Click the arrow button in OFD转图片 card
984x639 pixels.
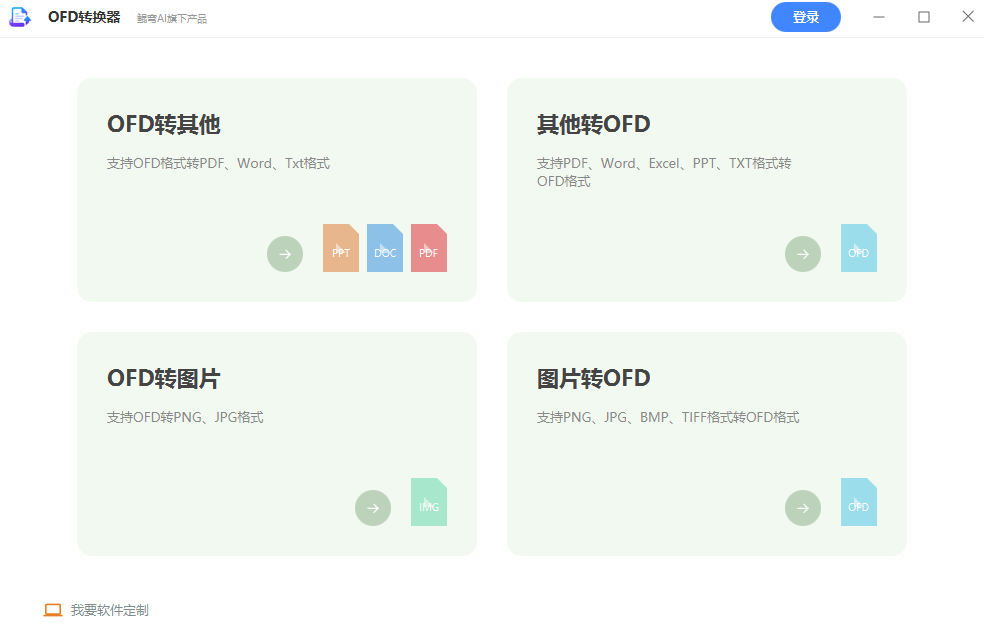click(x=373, y=507)
